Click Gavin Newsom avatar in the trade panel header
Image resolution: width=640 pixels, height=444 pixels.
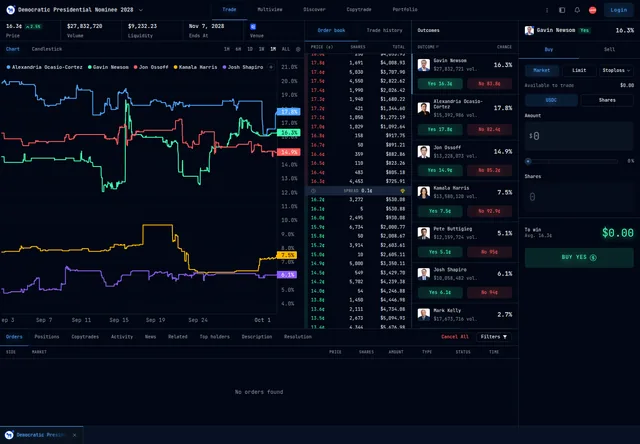point(529,31)
